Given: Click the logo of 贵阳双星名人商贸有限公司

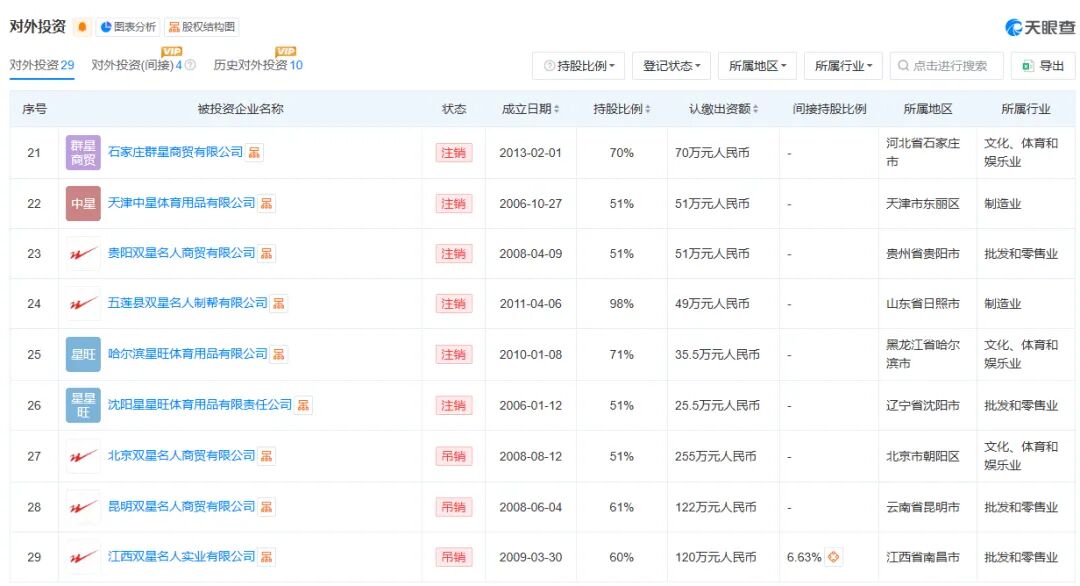Looking at the screenshot, I should click(83, 253).
